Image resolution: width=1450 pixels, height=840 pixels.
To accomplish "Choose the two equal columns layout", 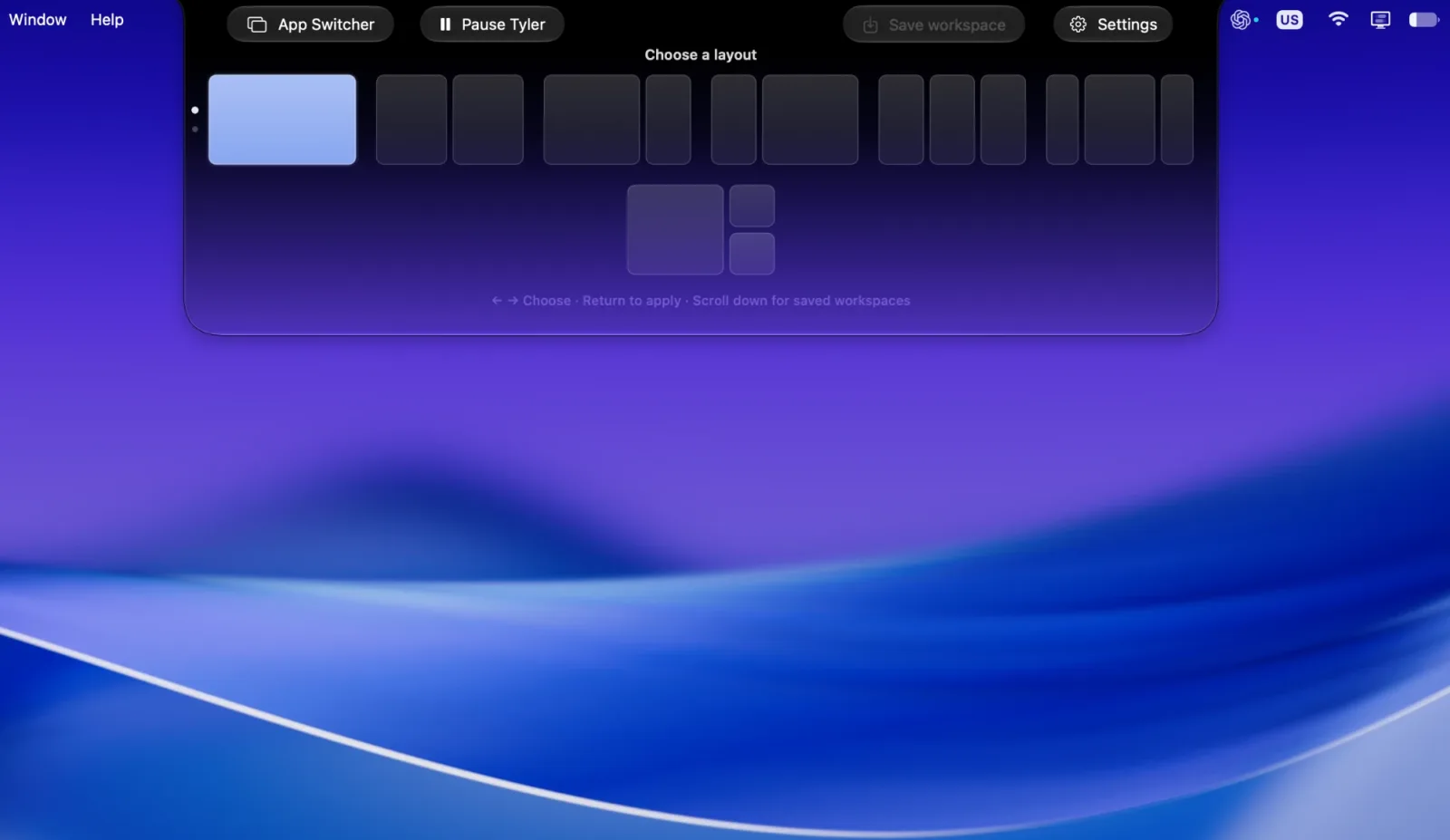I will click(449, 120).
